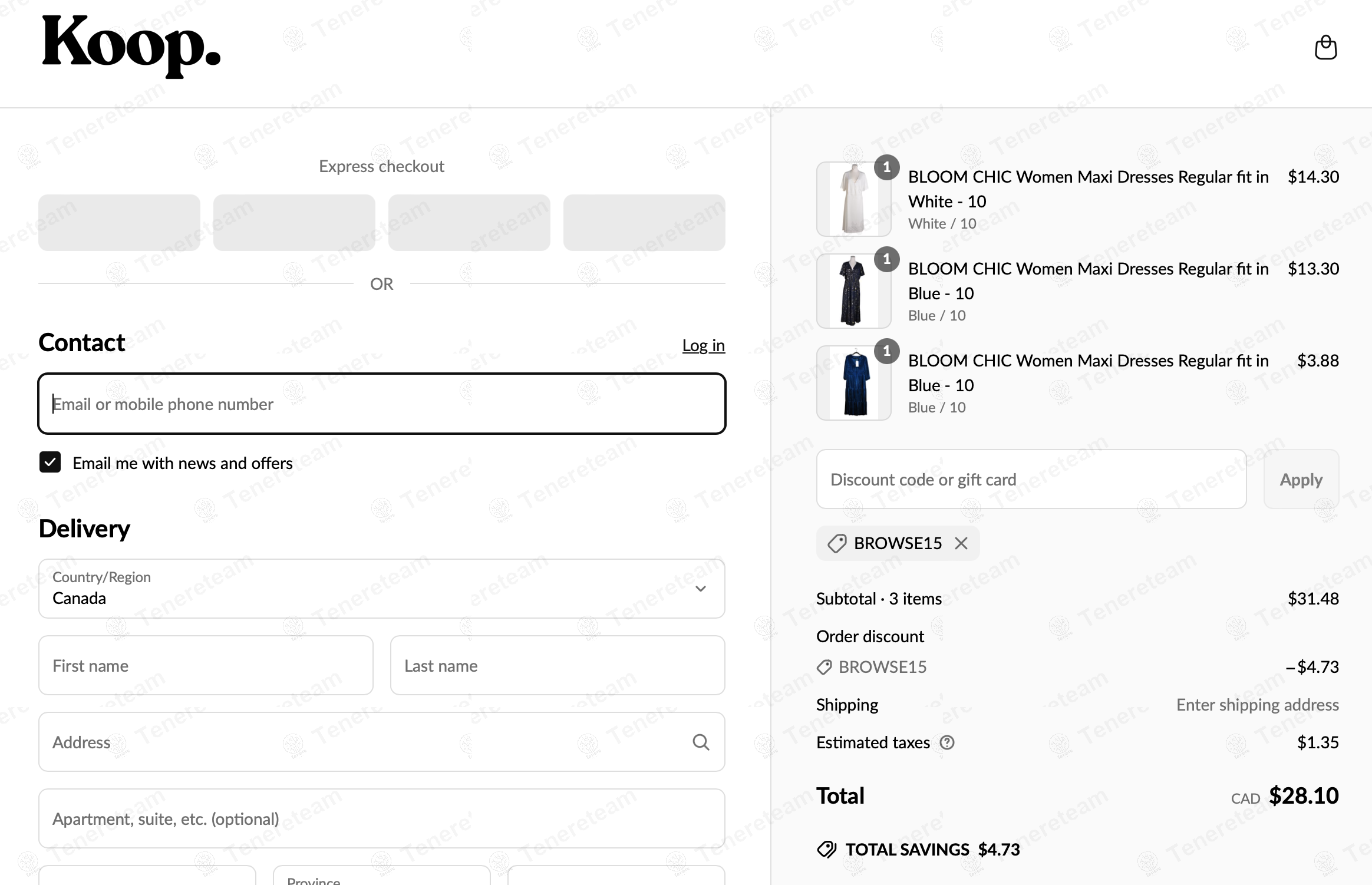
Task: Click the Total Savings tag icon
Action: 827,849
